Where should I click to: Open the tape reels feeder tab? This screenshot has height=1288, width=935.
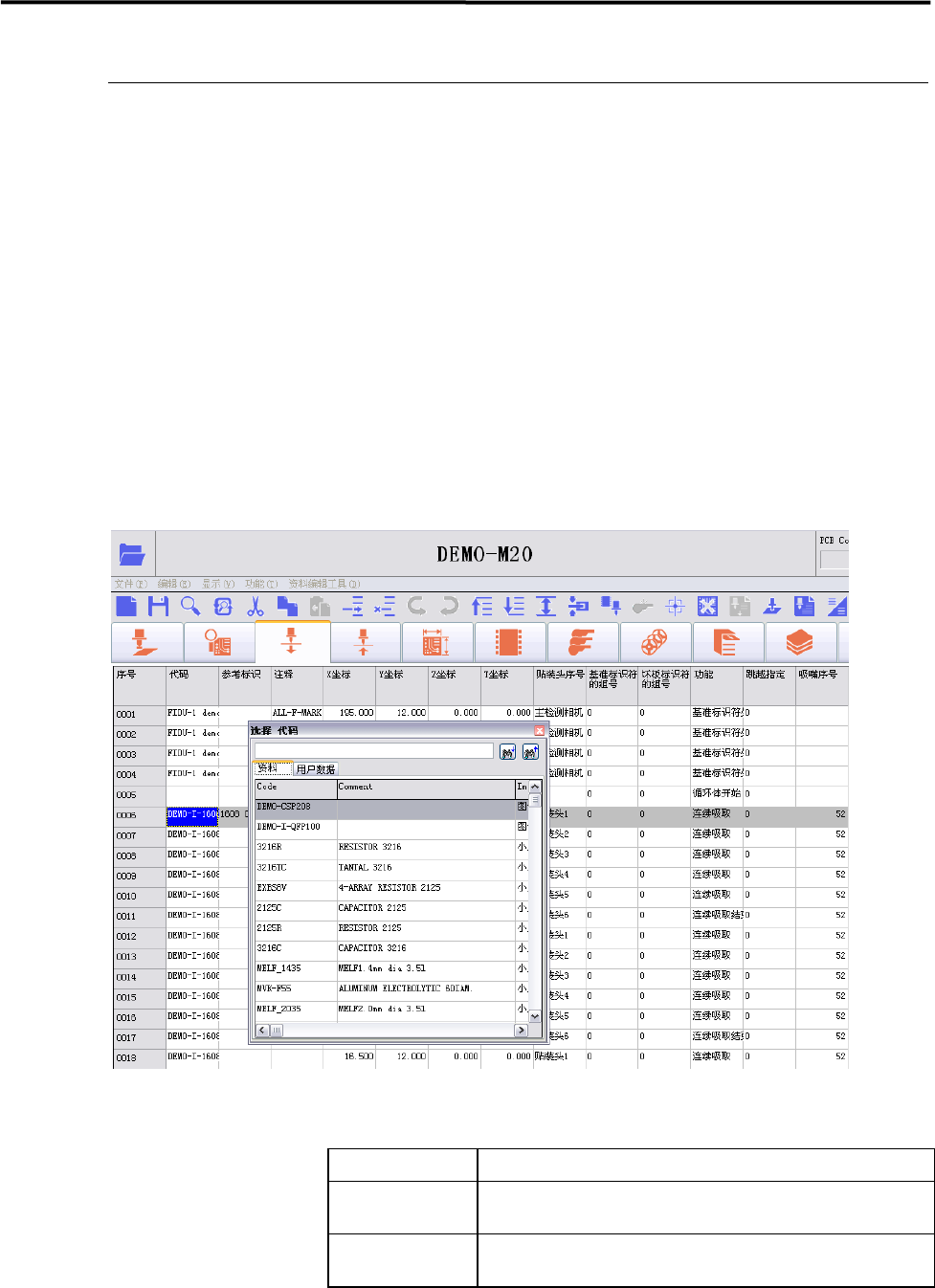tap(655, 642)
